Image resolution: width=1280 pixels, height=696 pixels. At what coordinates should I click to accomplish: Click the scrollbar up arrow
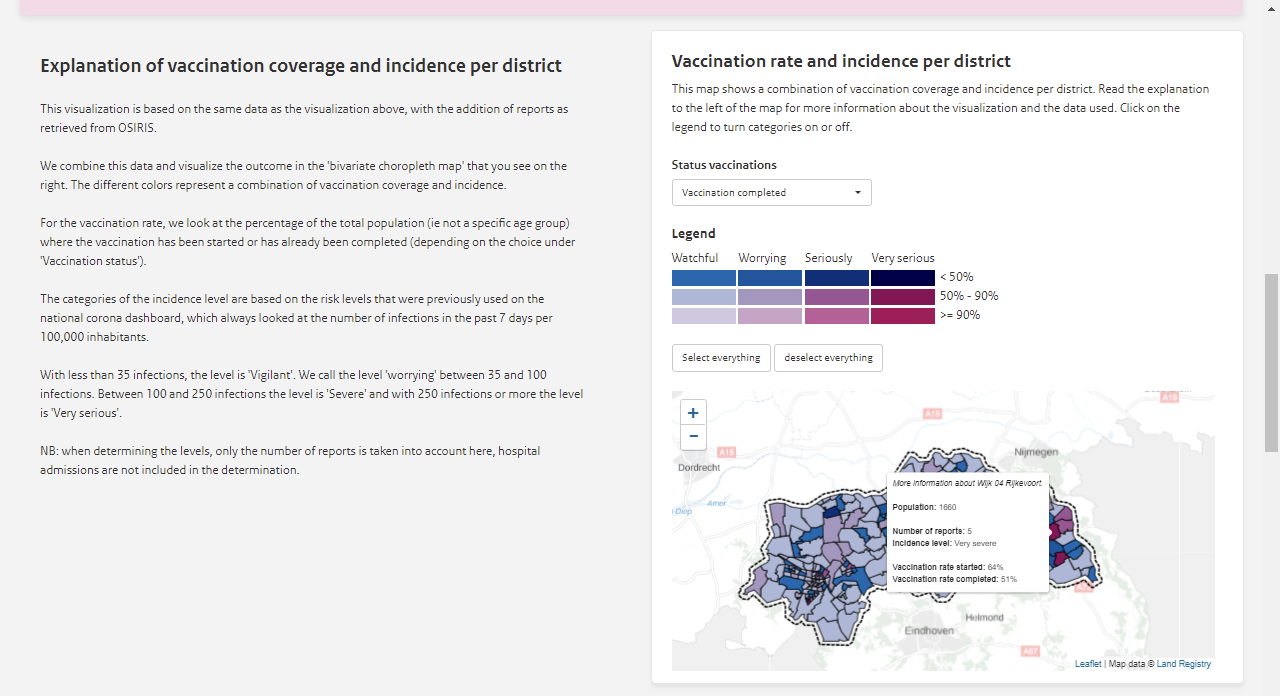(1271, 8)
